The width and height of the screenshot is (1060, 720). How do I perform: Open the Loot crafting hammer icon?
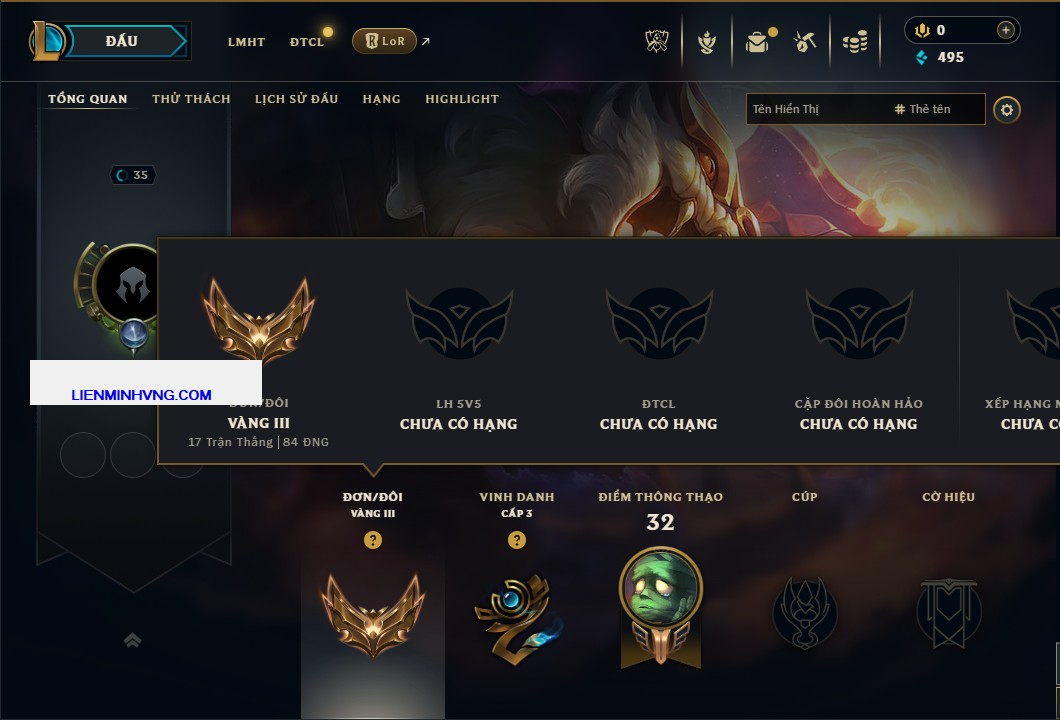click(x=805, y=43)
